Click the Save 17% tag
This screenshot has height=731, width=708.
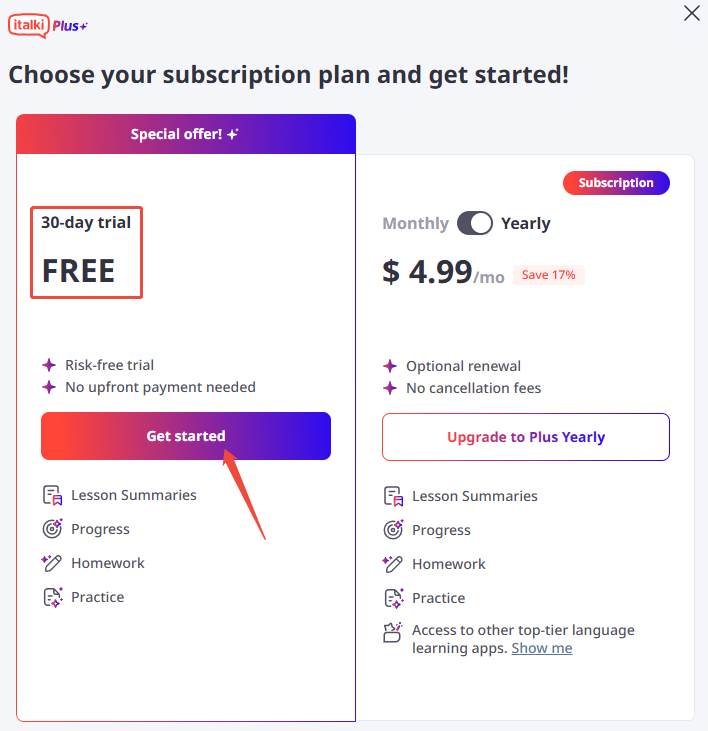click(x=549, y=275)
